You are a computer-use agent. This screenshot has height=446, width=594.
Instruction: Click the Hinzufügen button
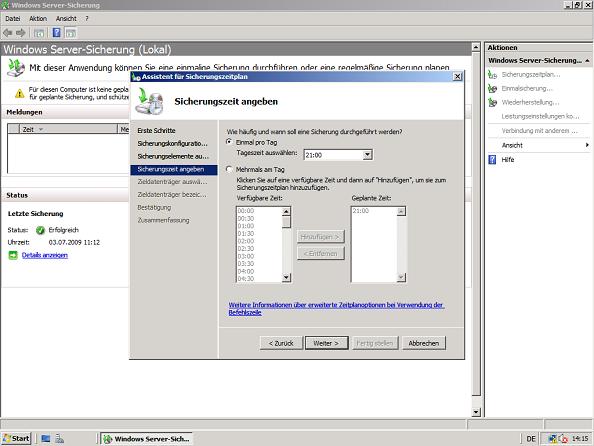click(x=320, y=237)
